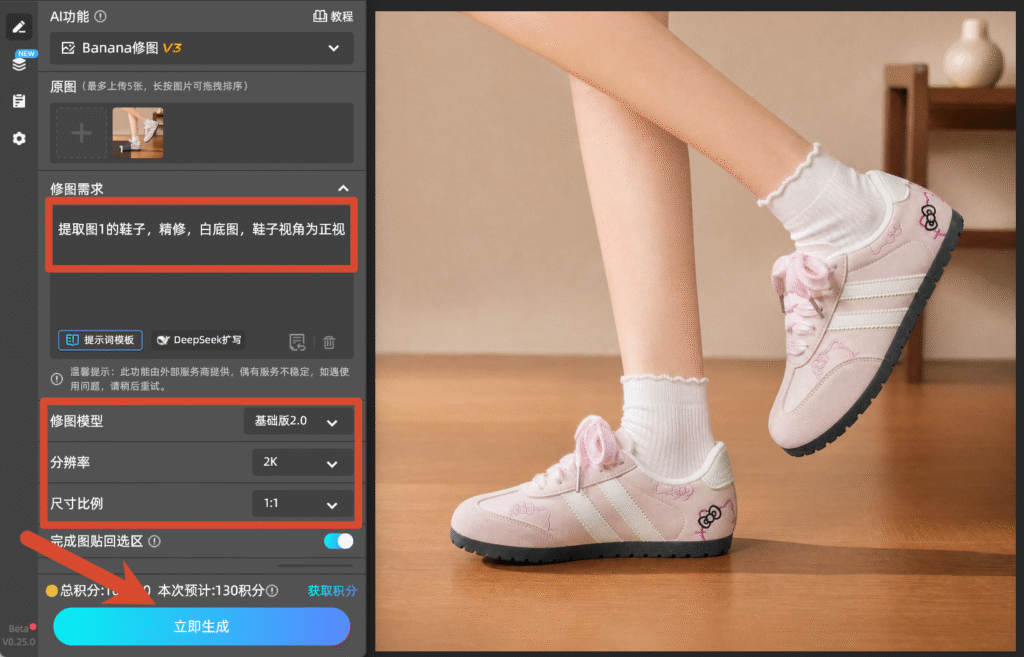Click the gold coin icon by 总积分

(x=52, y=591)
